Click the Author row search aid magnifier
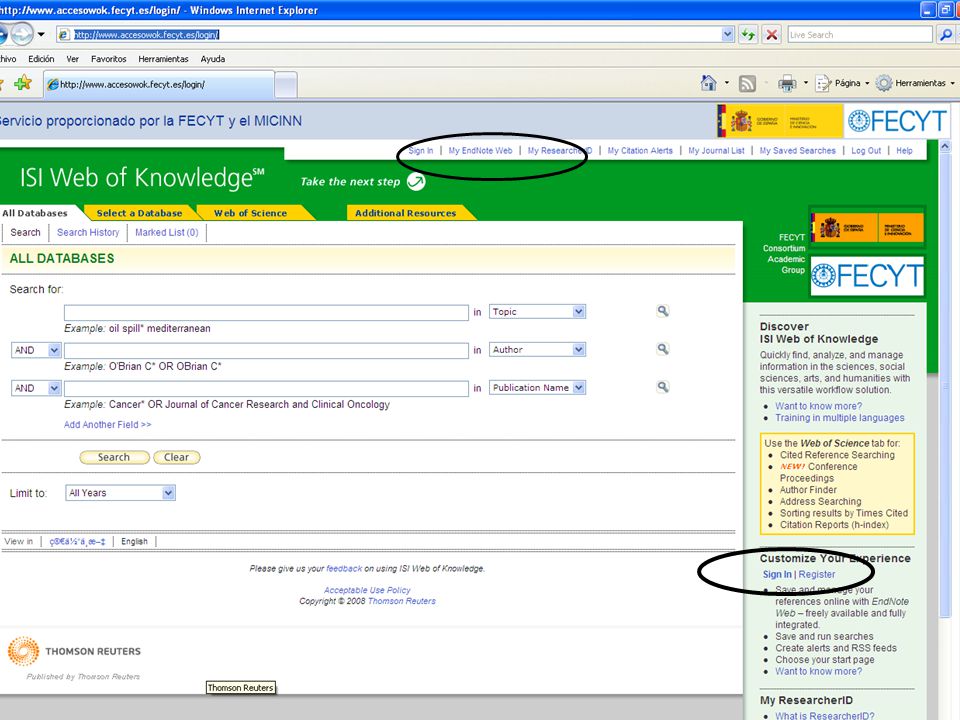Viewport: 960px width, 720px height. pyautogui.click(x=662, y=349)
